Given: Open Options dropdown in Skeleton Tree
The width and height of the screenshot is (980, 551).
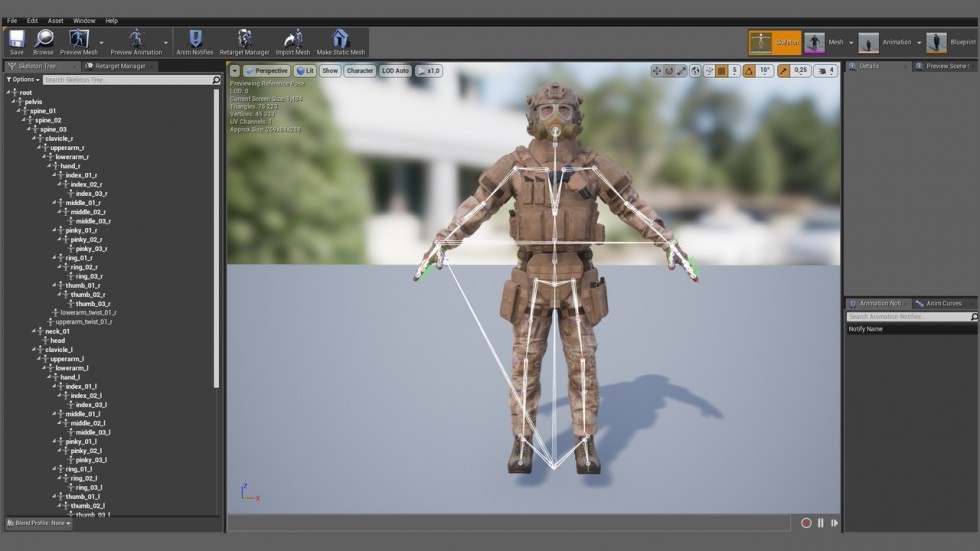Looking at the screenshot, I should (23, 80).
